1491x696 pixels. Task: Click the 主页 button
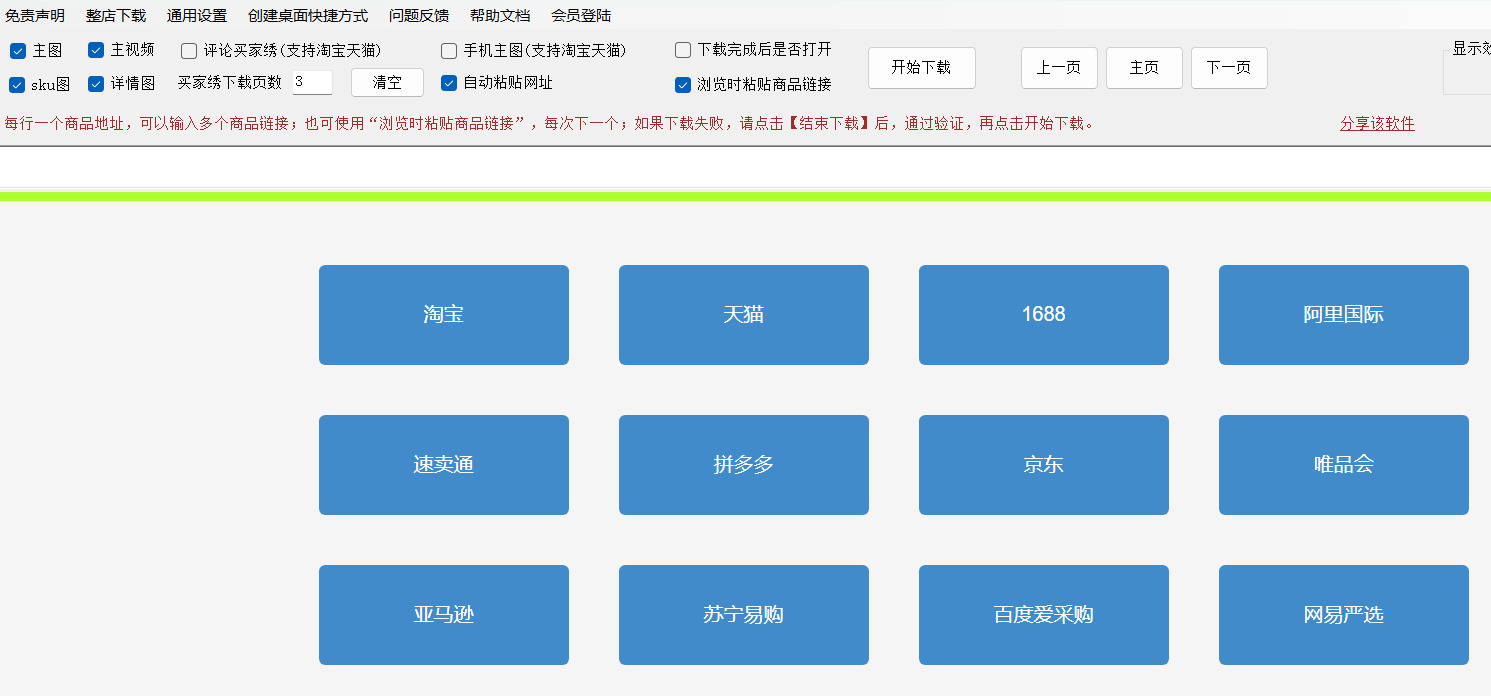point(1144,68)
